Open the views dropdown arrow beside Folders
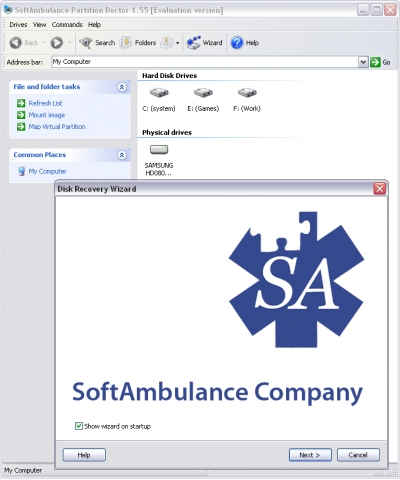 (x=177, y=43)
